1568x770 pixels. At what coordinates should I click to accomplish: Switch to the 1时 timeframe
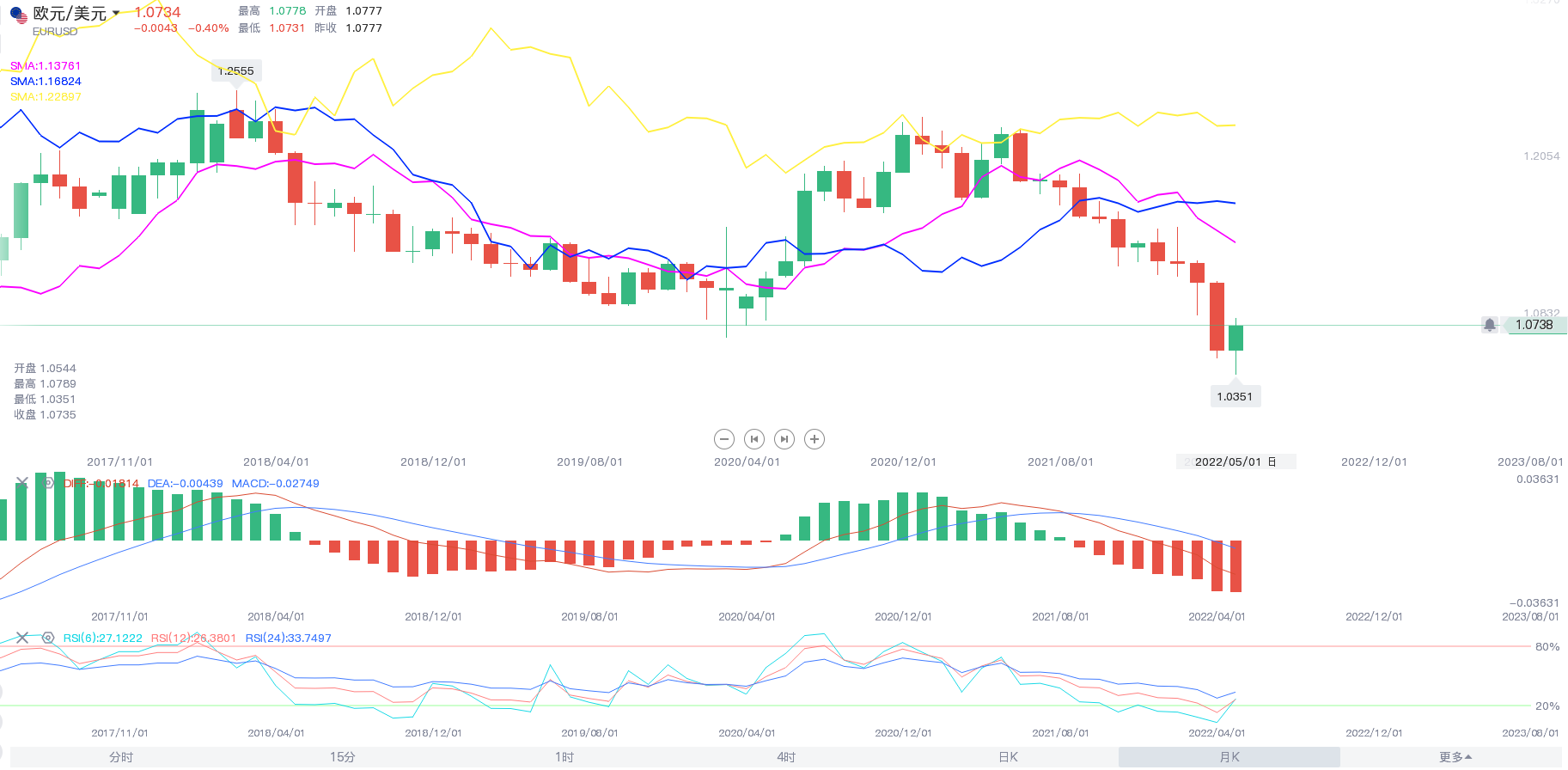click(564, 757)
